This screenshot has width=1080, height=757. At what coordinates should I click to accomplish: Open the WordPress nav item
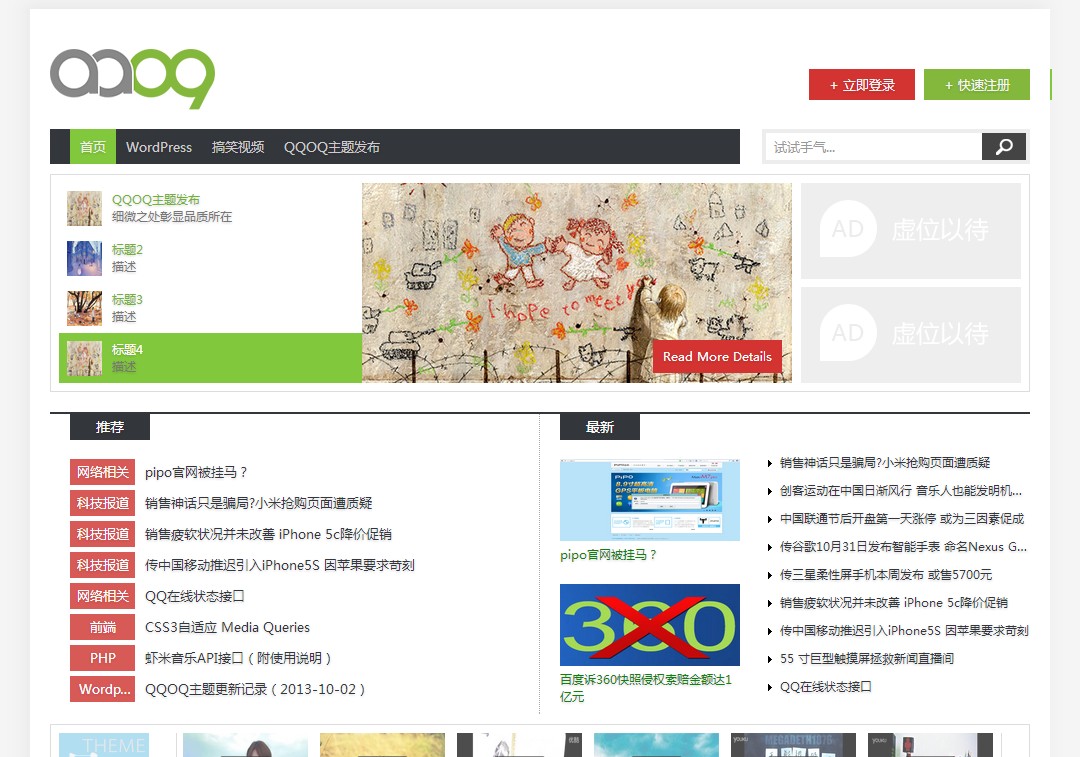(159, 147)
